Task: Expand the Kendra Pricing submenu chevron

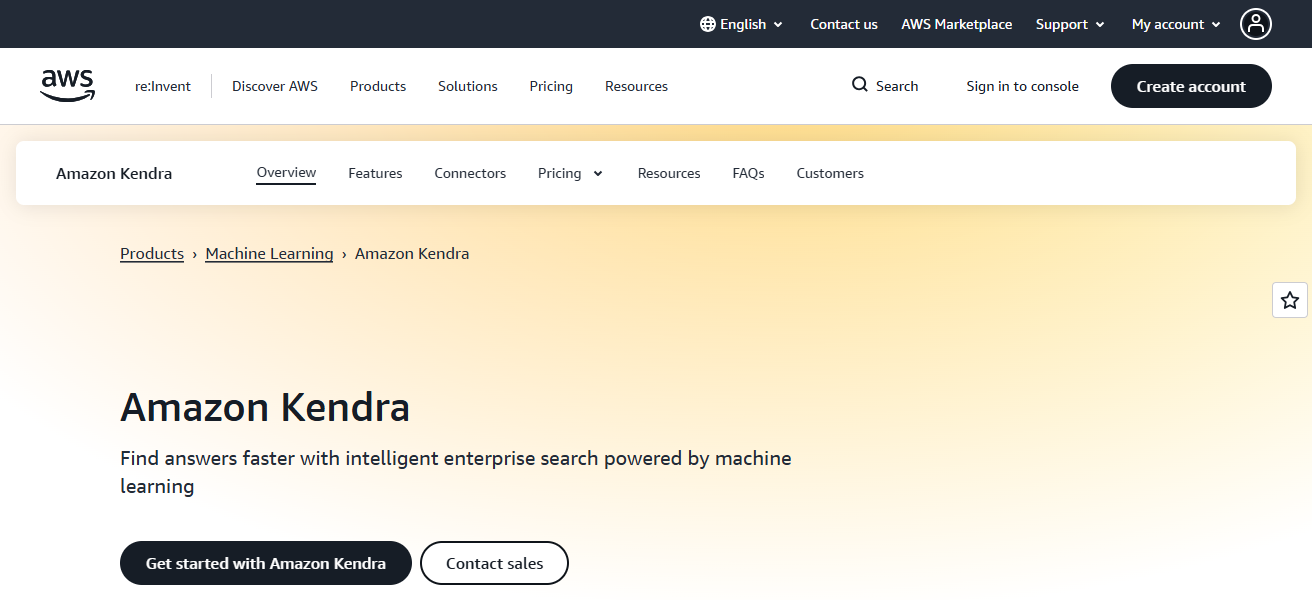Action: pos(598,173)
